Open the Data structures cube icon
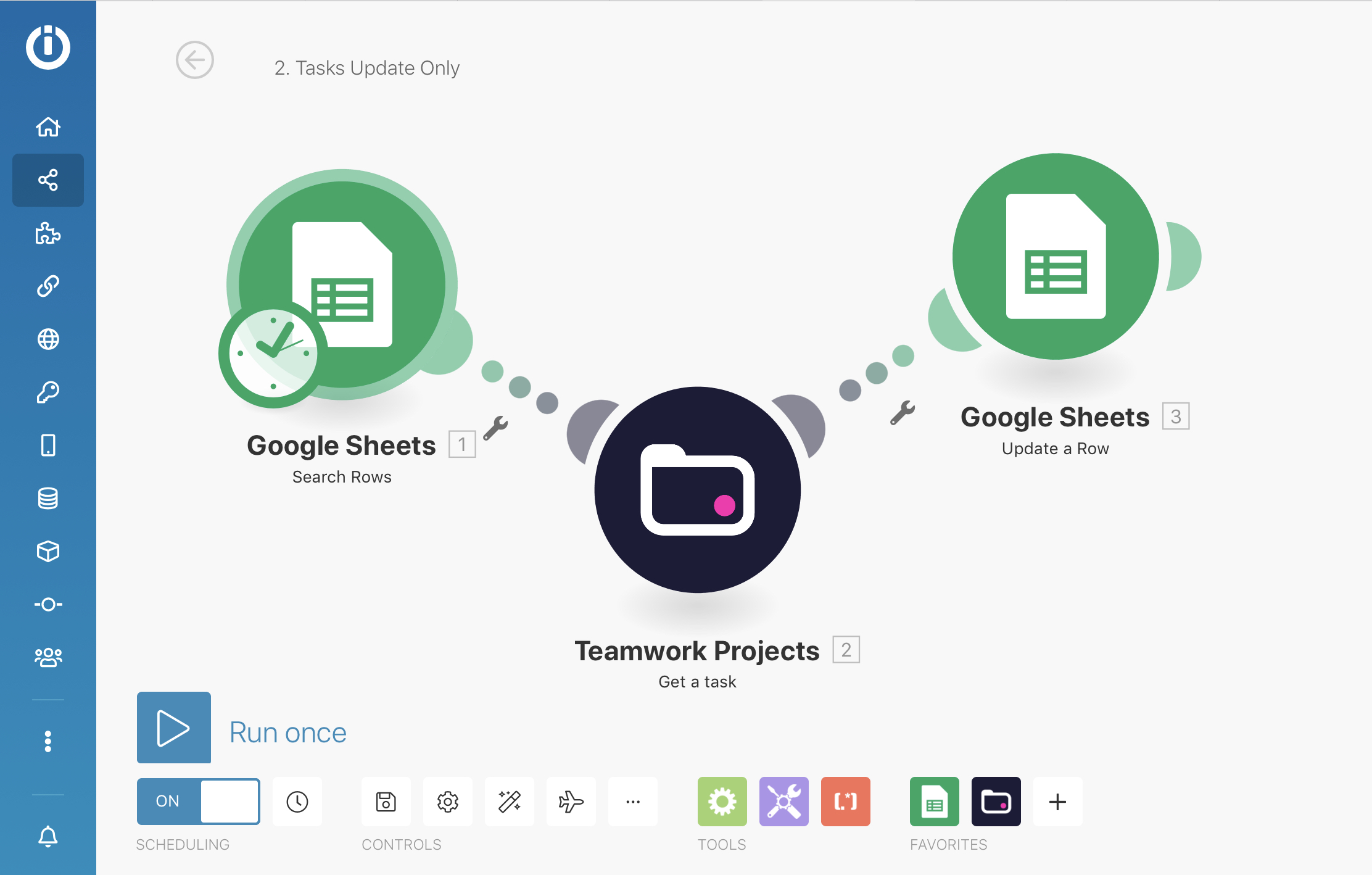 (48, 551)
